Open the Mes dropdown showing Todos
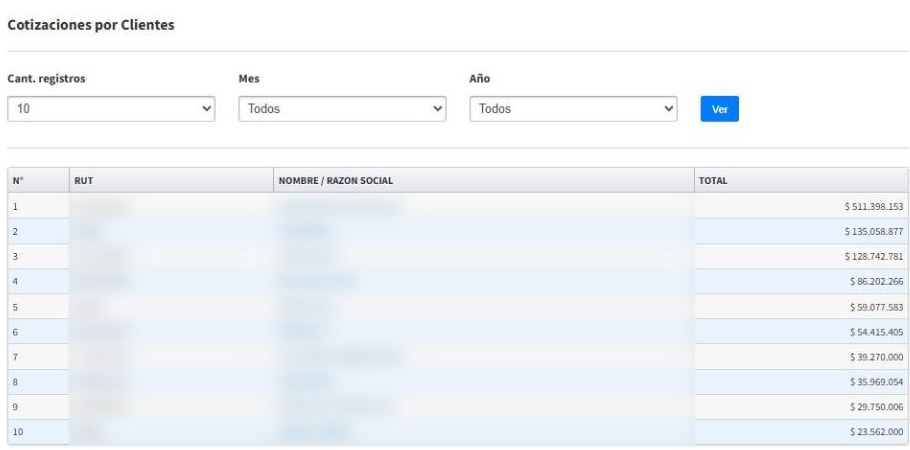910x450 pixels. (x=342, y=109)
